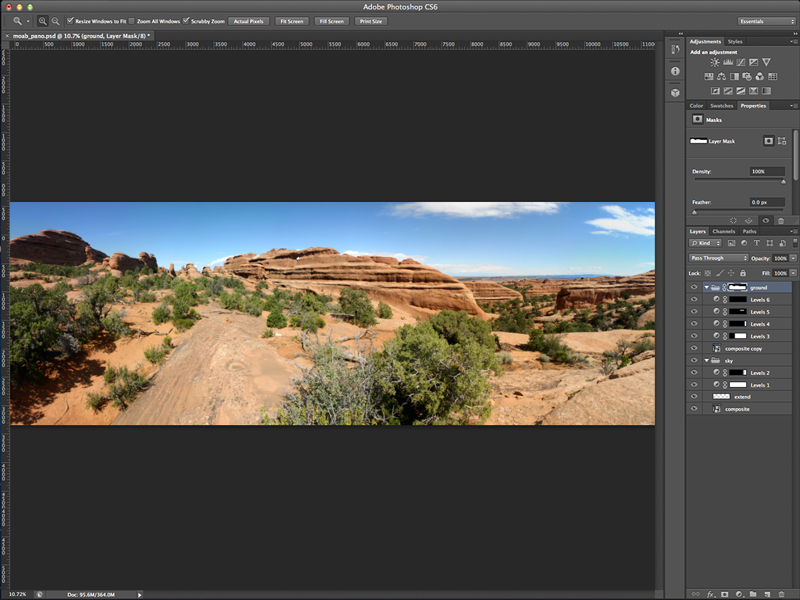Image resolution: width=800 pixels, height=600 pixels.
Task: Open the Opacity slider dropdown arrow
Action: (x=793, y=258)
